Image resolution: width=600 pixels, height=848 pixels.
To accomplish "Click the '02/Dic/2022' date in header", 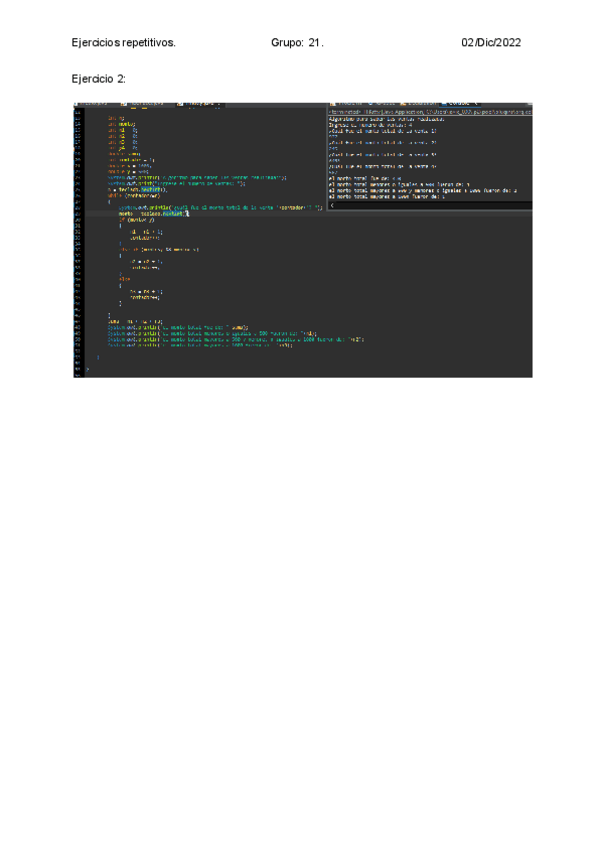I will click(491, 43).
